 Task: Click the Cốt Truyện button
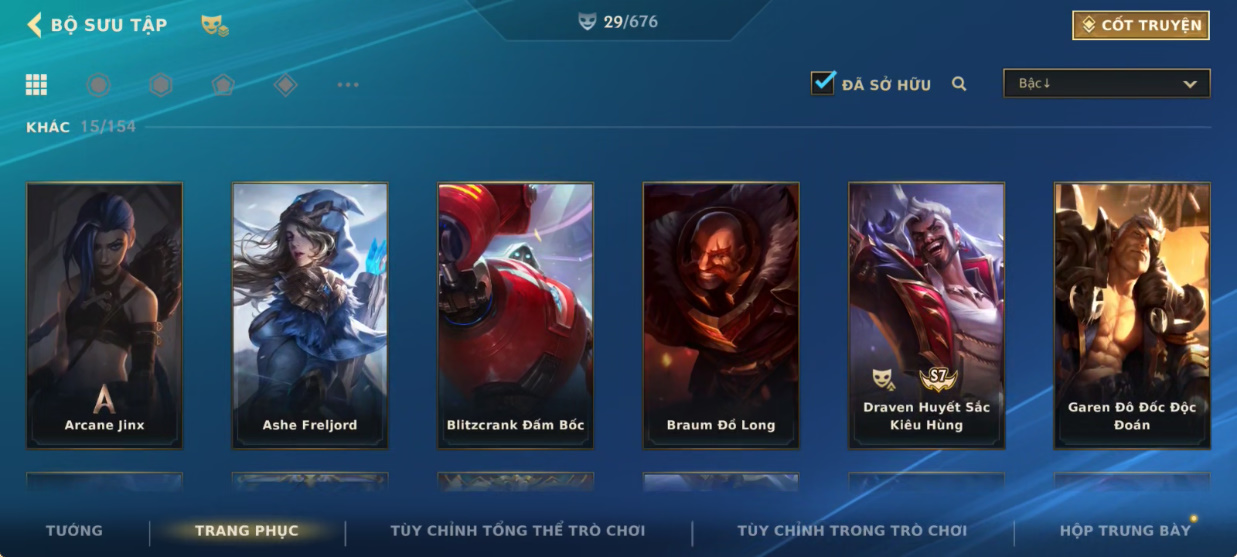click(1141, 25)
